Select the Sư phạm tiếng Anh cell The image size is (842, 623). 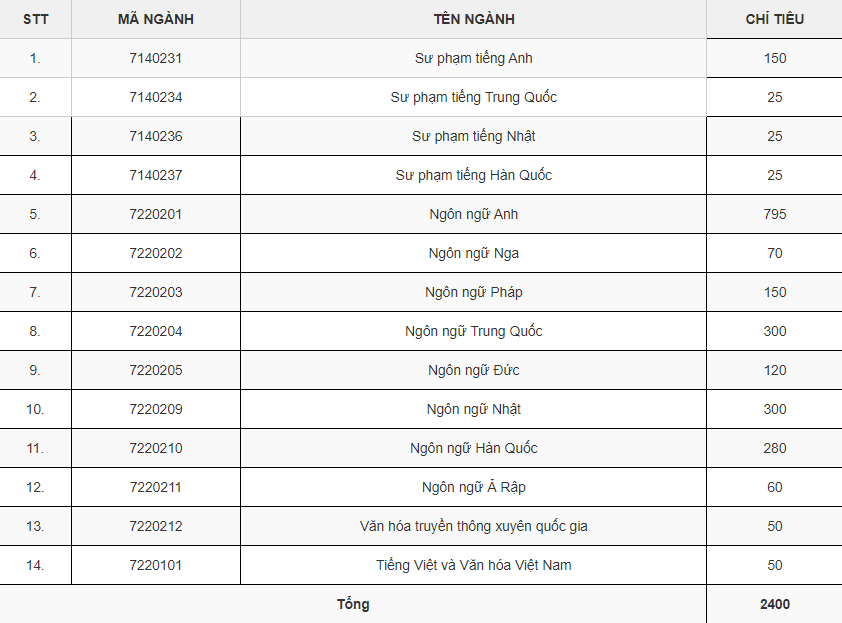pos(474,58)
